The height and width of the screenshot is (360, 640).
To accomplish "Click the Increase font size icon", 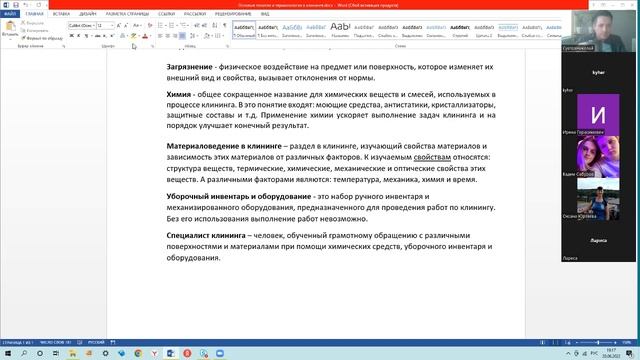I will pos(118,26).
